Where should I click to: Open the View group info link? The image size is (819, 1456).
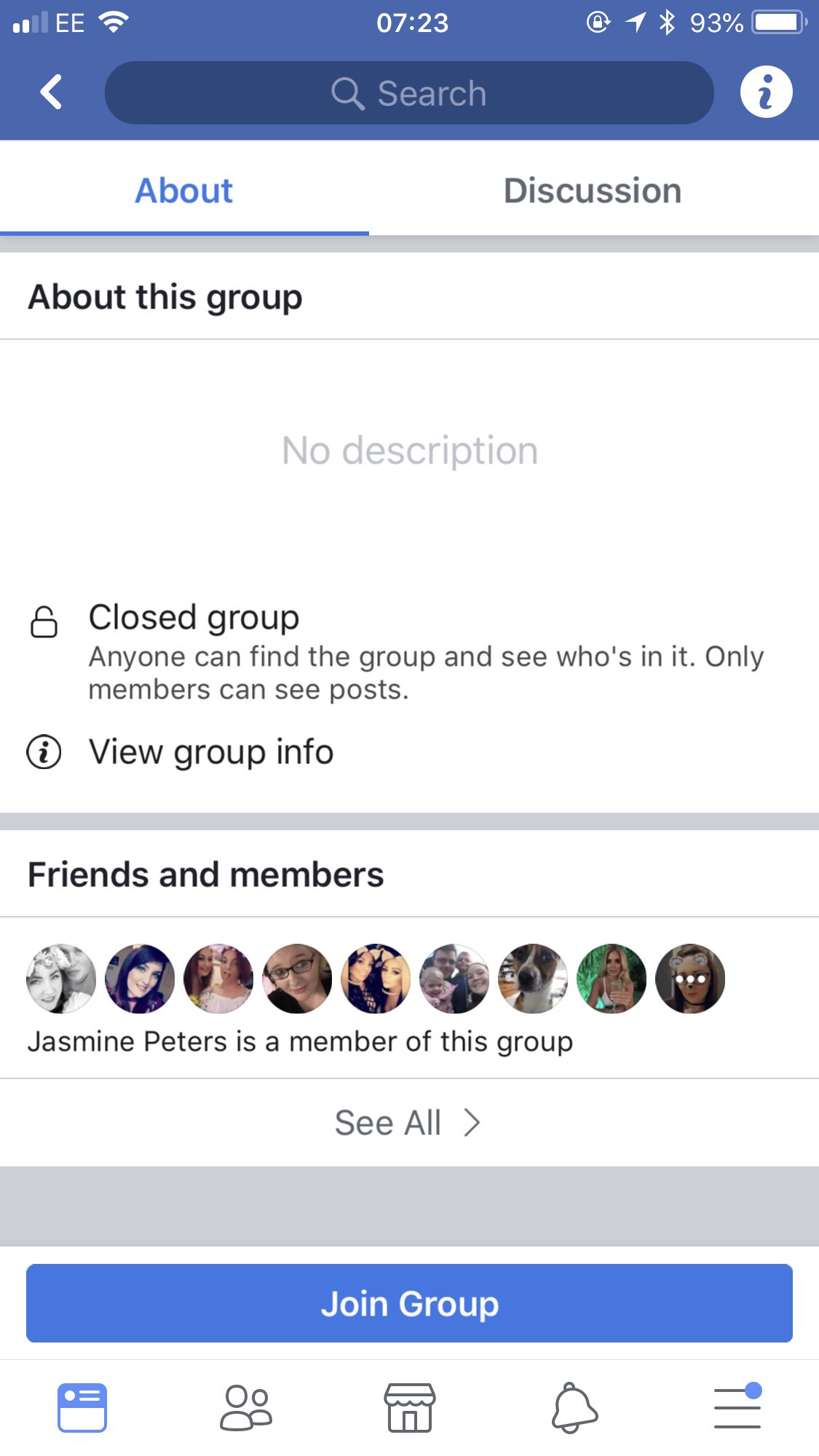211,752
